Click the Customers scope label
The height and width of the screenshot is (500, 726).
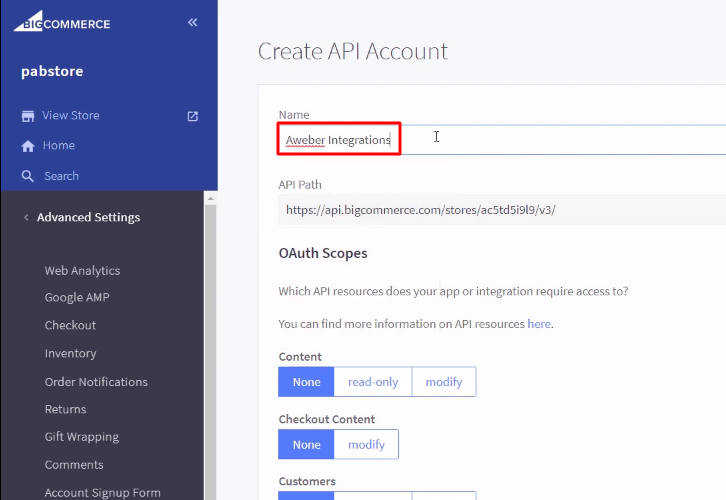tap(307, 481)
